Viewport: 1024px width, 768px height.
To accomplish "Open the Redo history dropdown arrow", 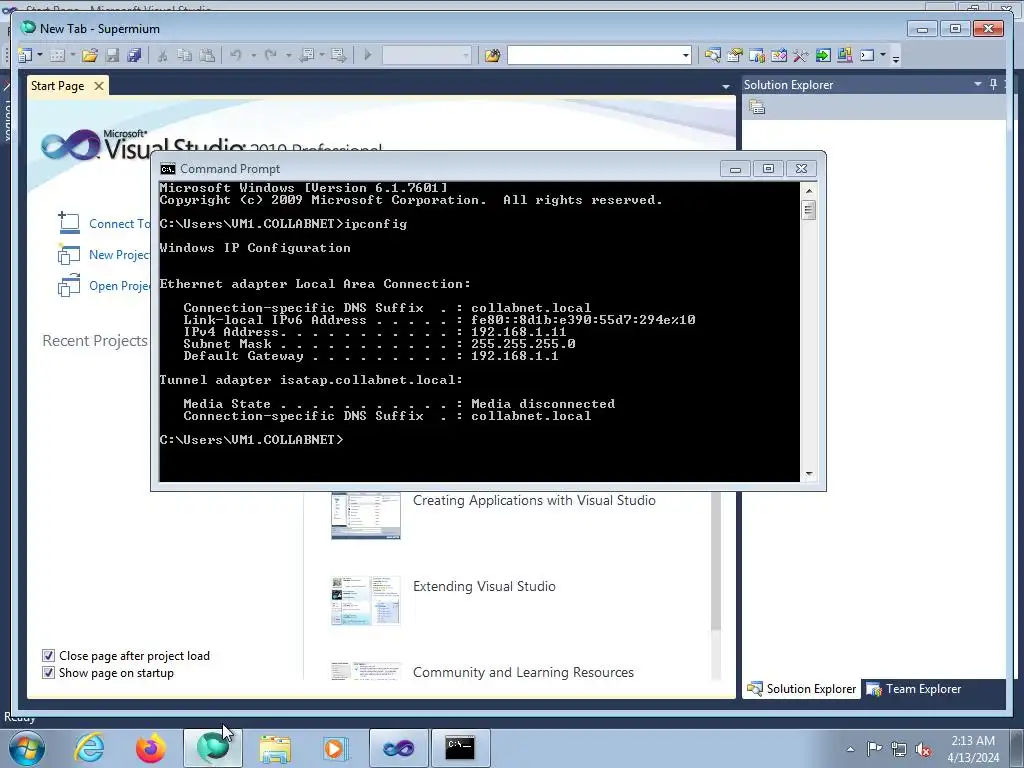I will click(288, 56).
